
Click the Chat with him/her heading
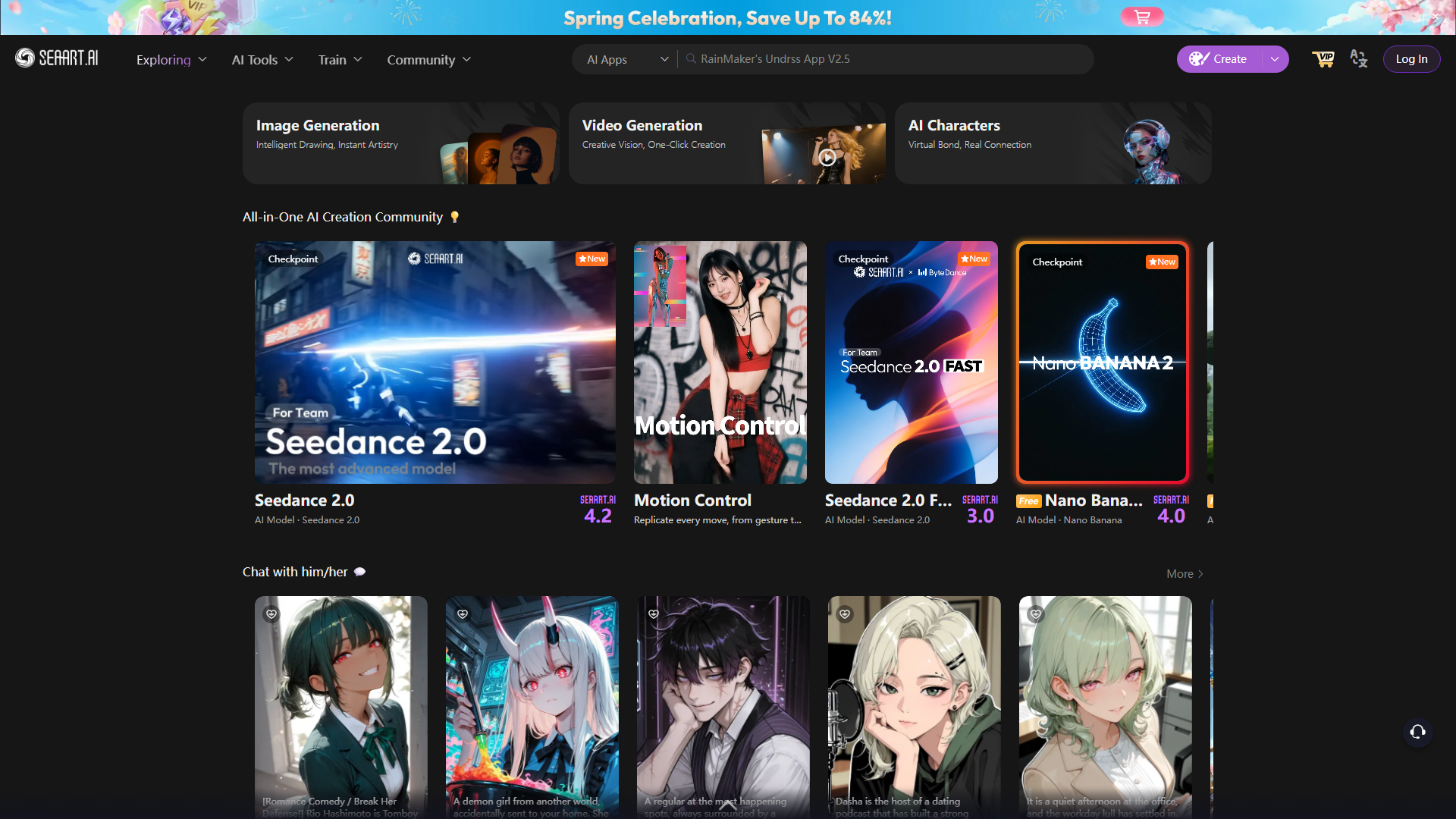point(295,572)
